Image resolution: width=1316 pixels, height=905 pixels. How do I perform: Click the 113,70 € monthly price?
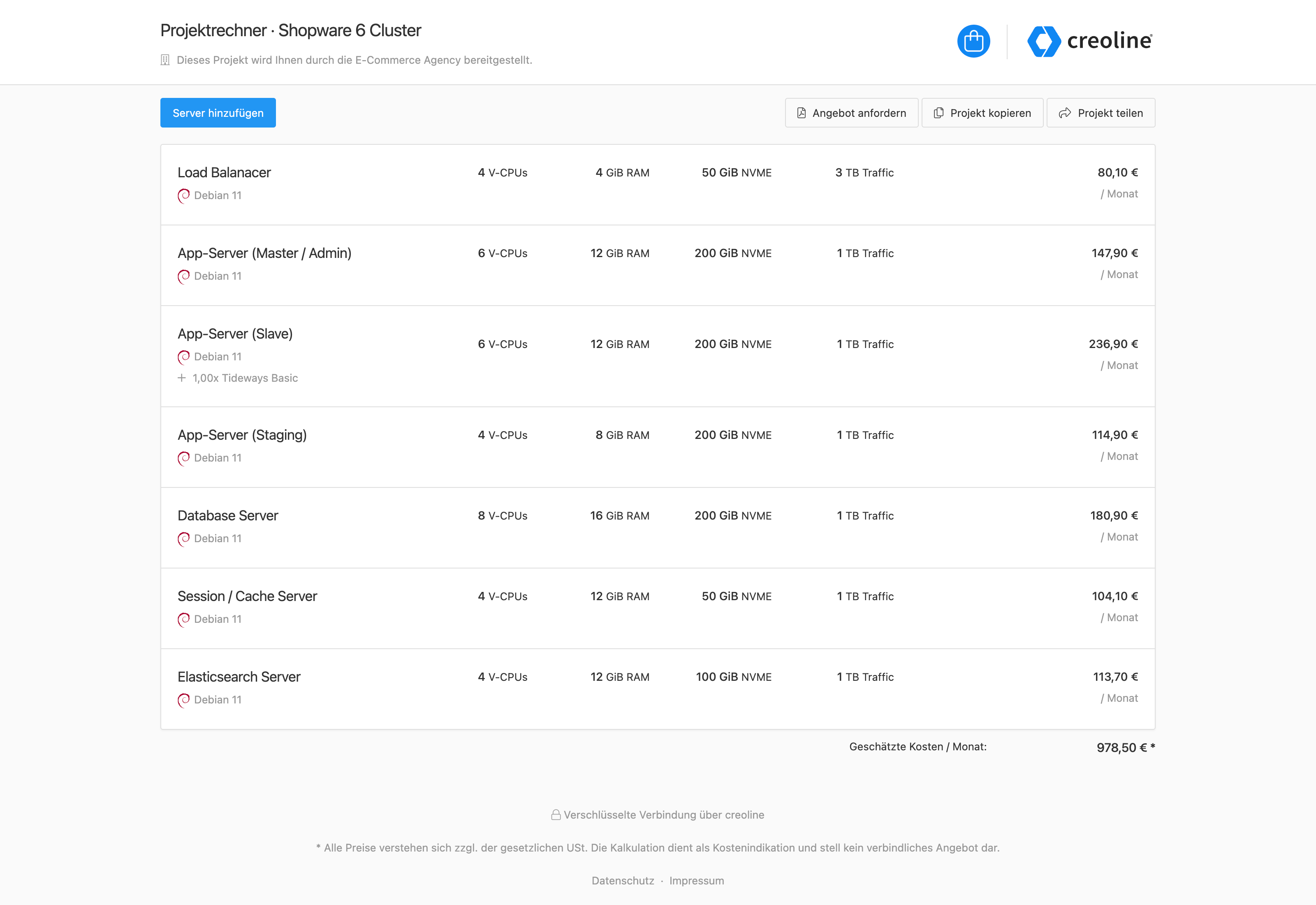tap(1115, 676)
